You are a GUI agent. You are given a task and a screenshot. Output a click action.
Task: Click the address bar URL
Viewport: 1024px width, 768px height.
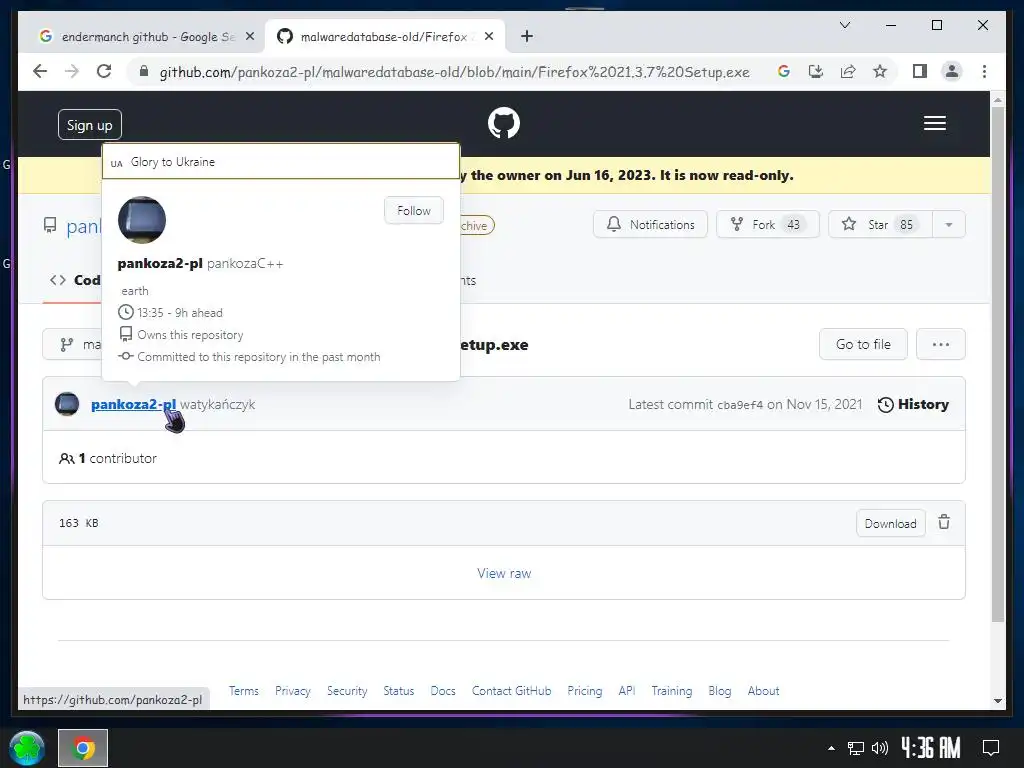click(454, 72)
